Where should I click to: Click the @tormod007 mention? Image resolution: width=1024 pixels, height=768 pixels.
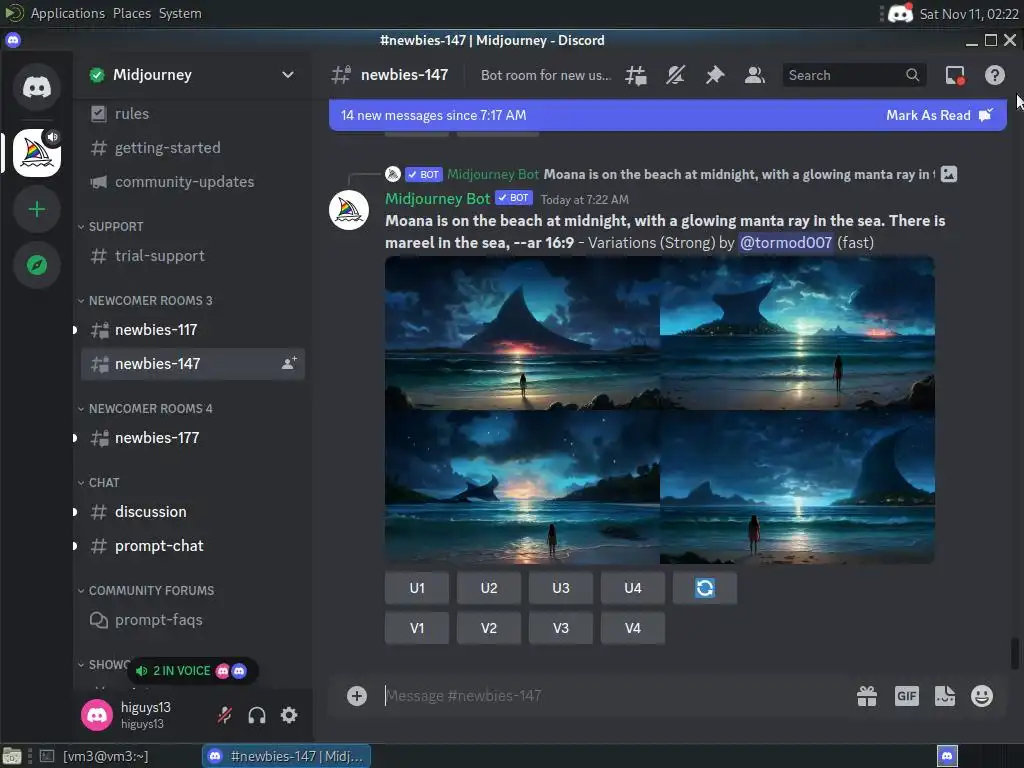[x=786, y=242]
